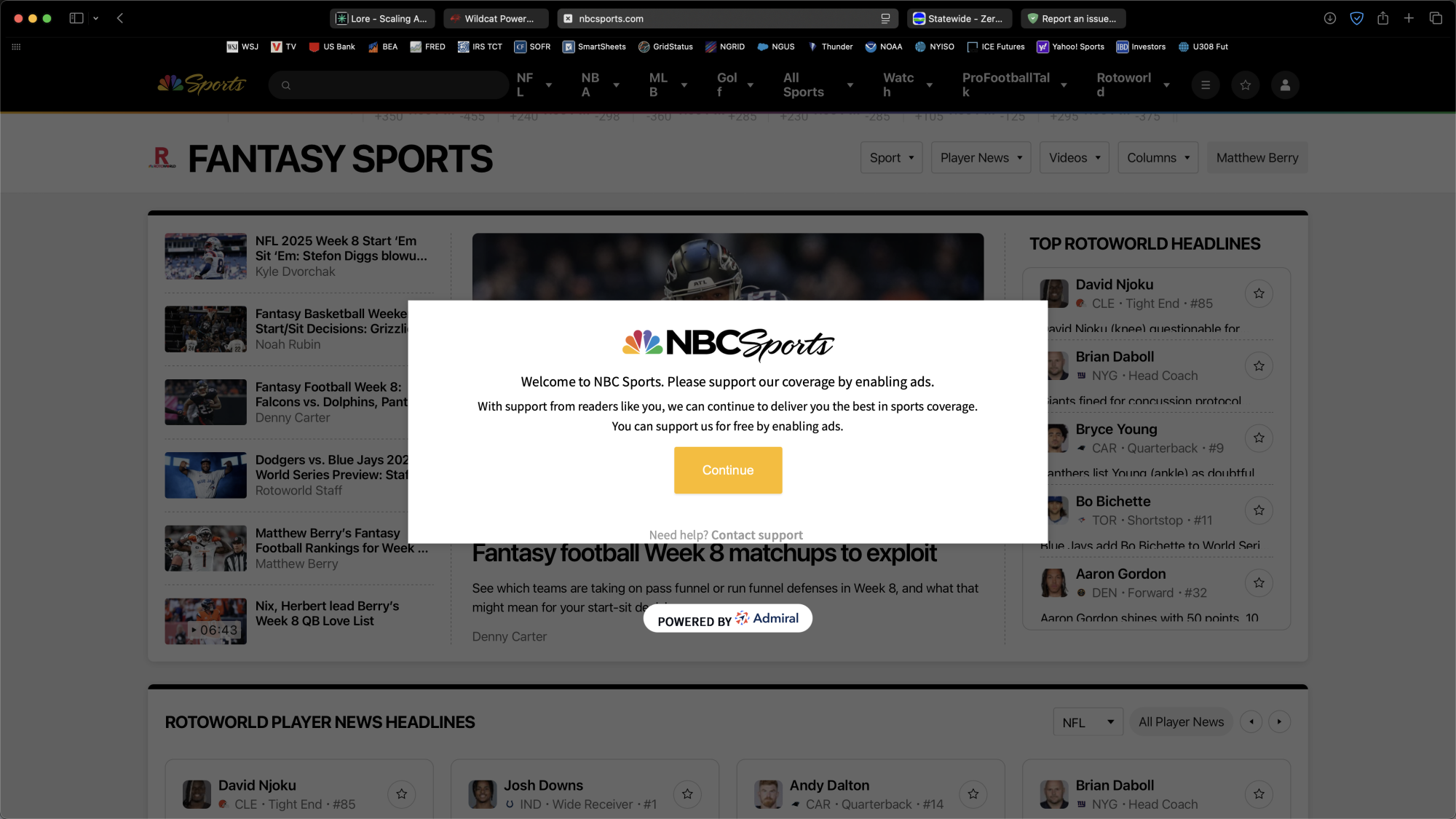Click the Safari back arrow
The height and width of the screenshot is (819, 1456).
pos(120,18)
